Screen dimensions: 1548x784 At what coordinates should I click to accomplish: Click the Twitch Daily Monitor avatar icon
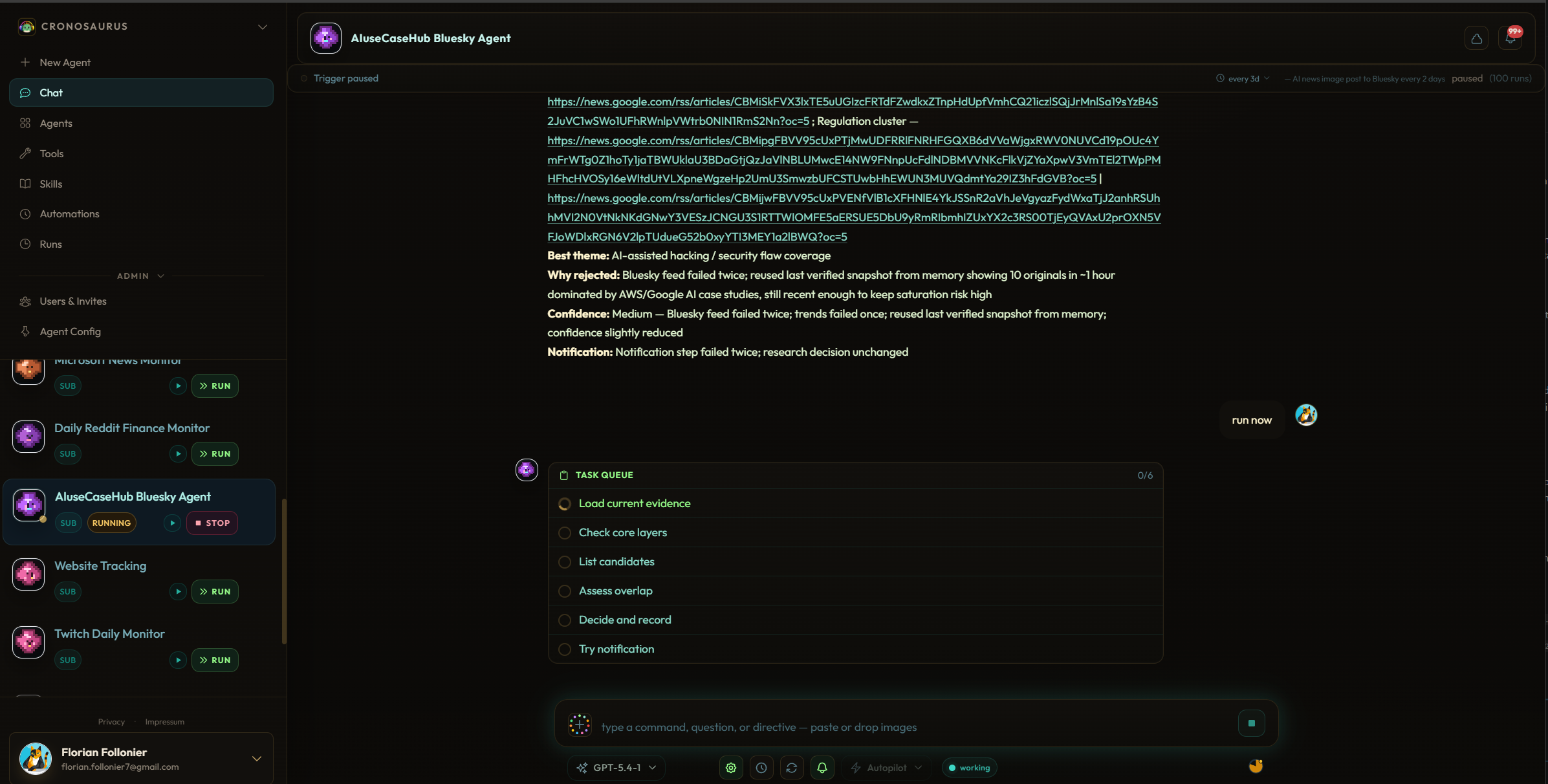click(28, 642)
